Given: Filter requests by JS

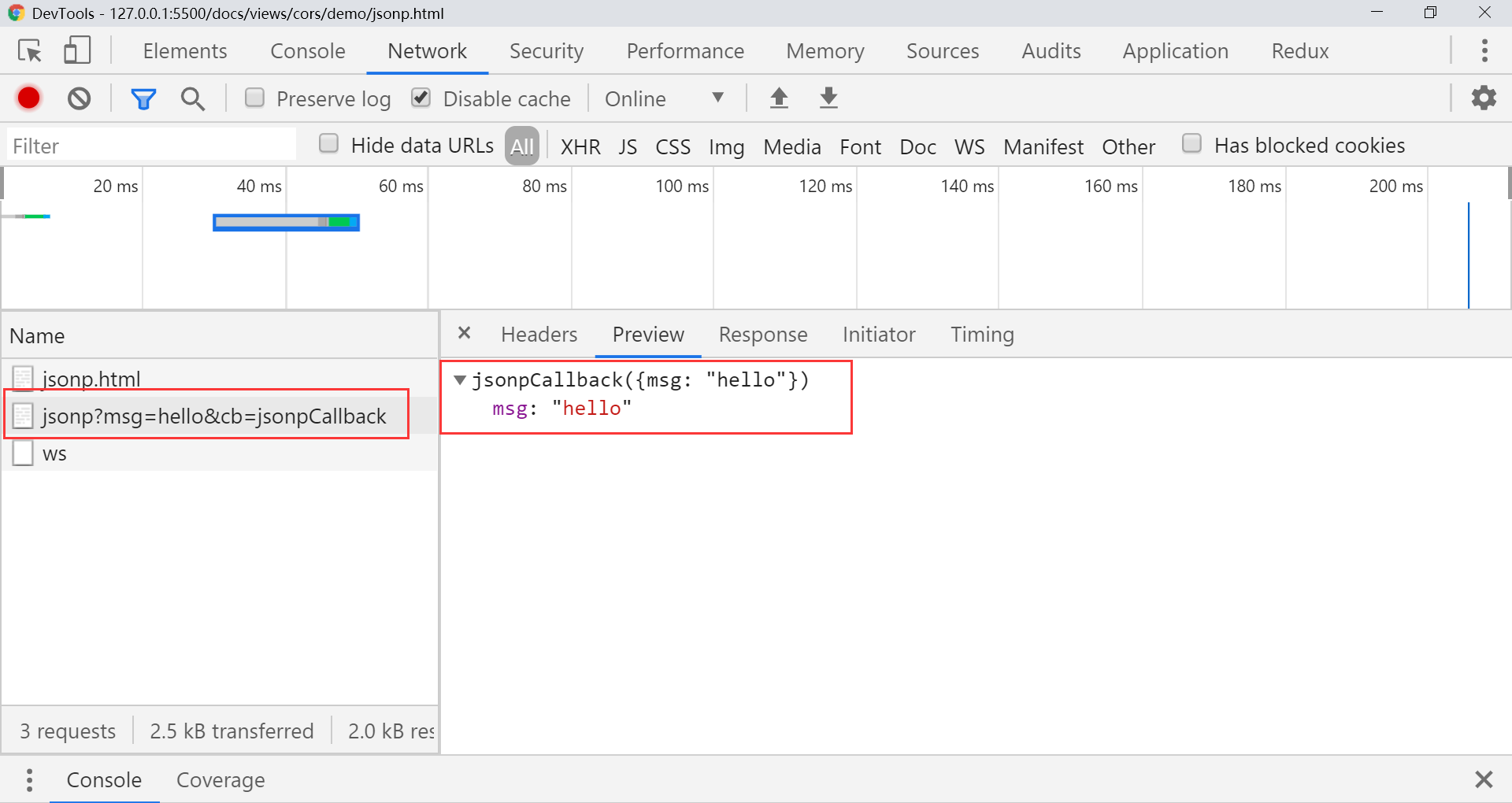Looking at the screenshot, I should tap(628, 147).
